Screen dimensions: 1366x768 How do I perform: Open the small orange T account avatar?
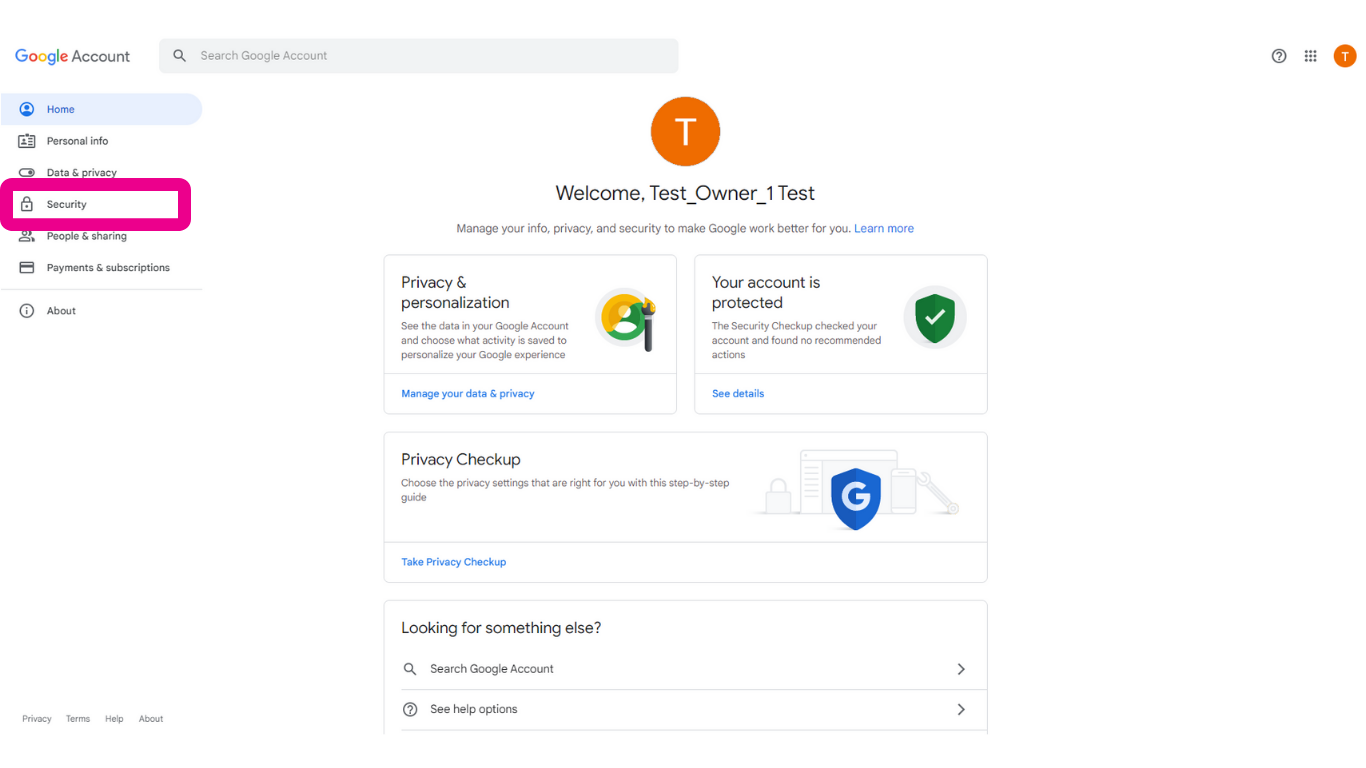coord(1345,56)
